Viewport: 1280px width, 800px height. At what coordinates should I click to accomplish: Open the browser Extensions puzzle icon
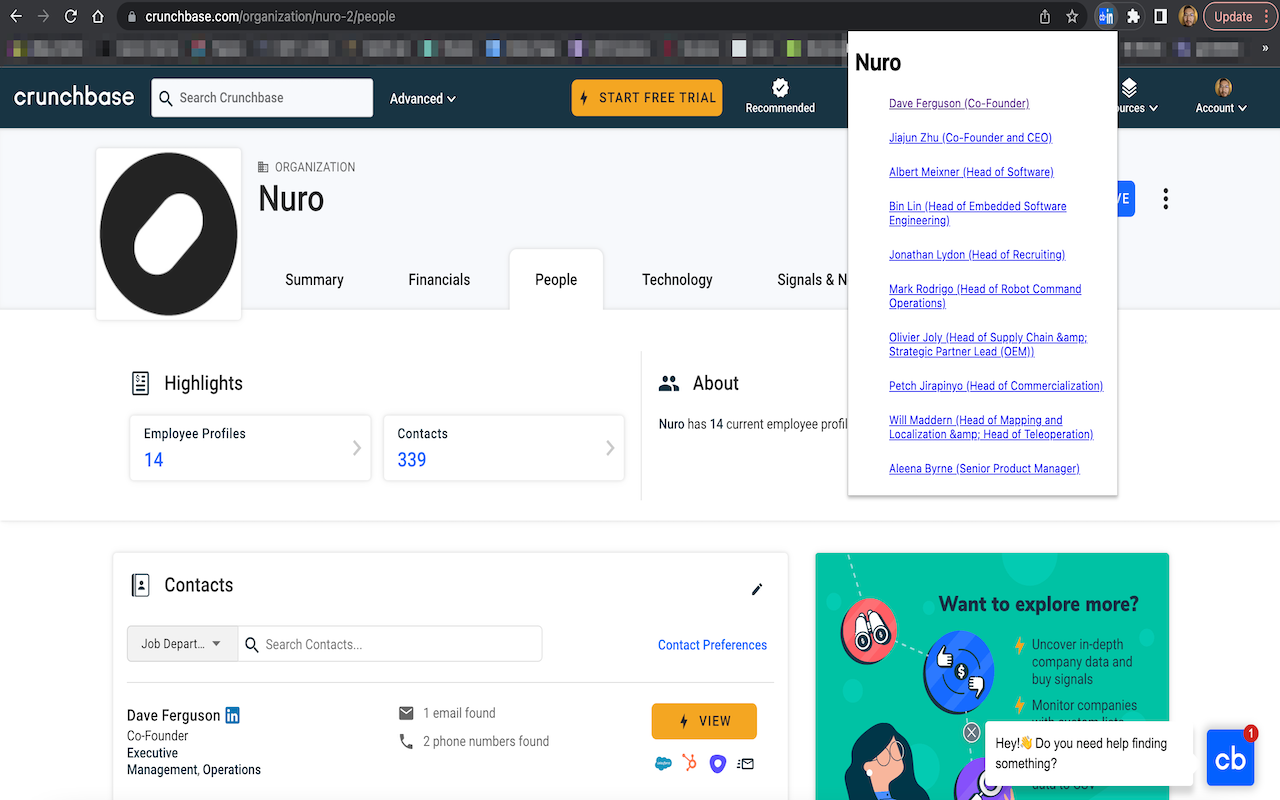[1134, 16]
